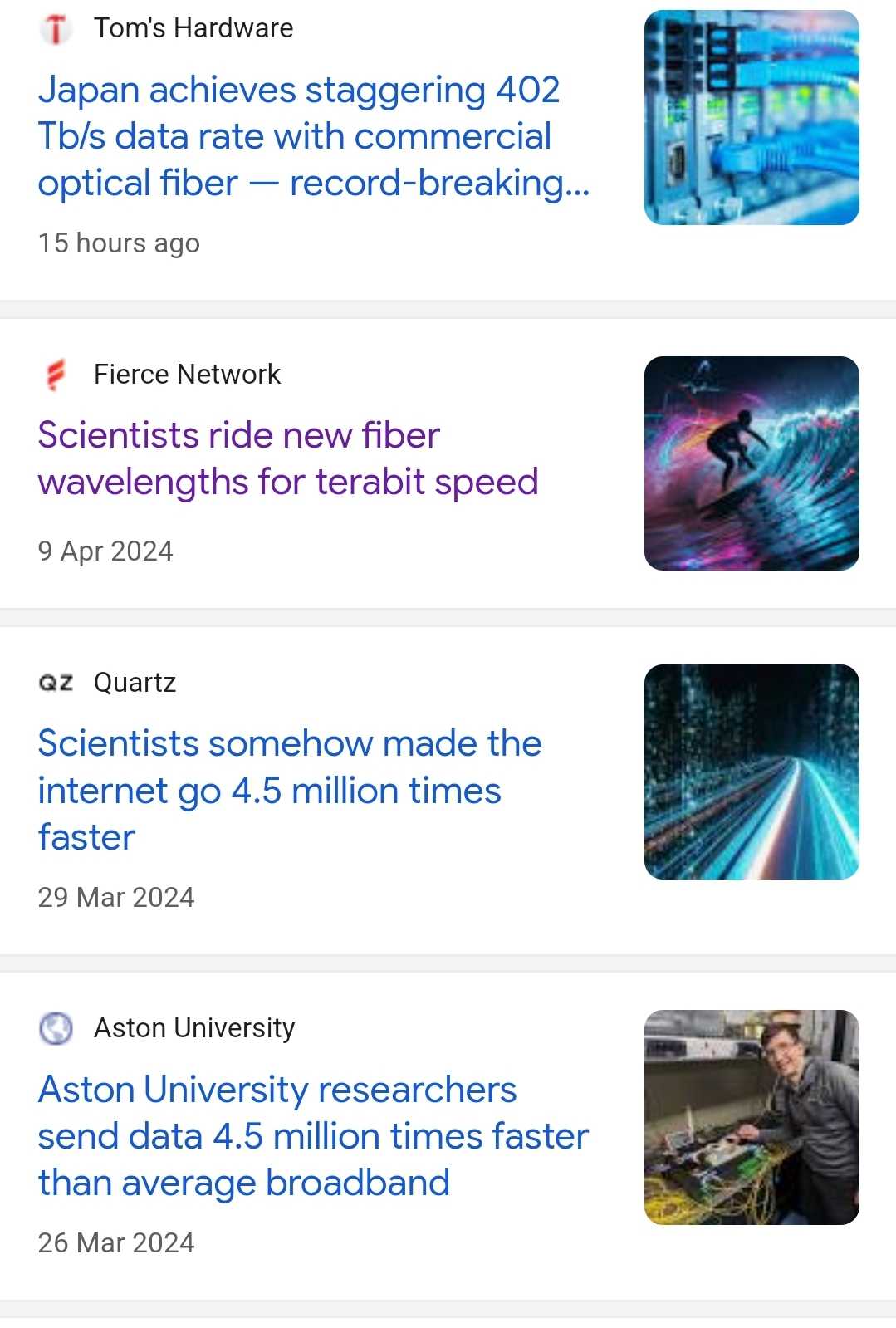Click the Aston University globe icon

(56, 1028)
